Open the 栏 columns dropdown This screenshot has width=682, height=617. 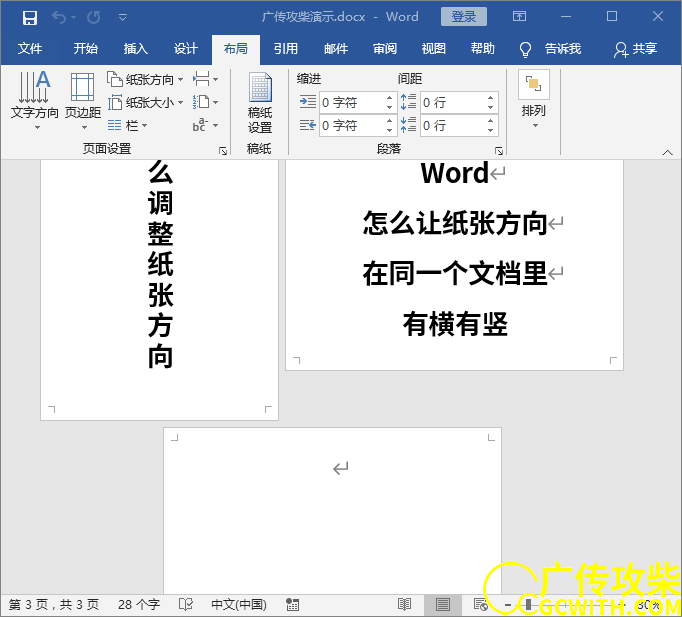pyautogui.click(x=128, y=126)
